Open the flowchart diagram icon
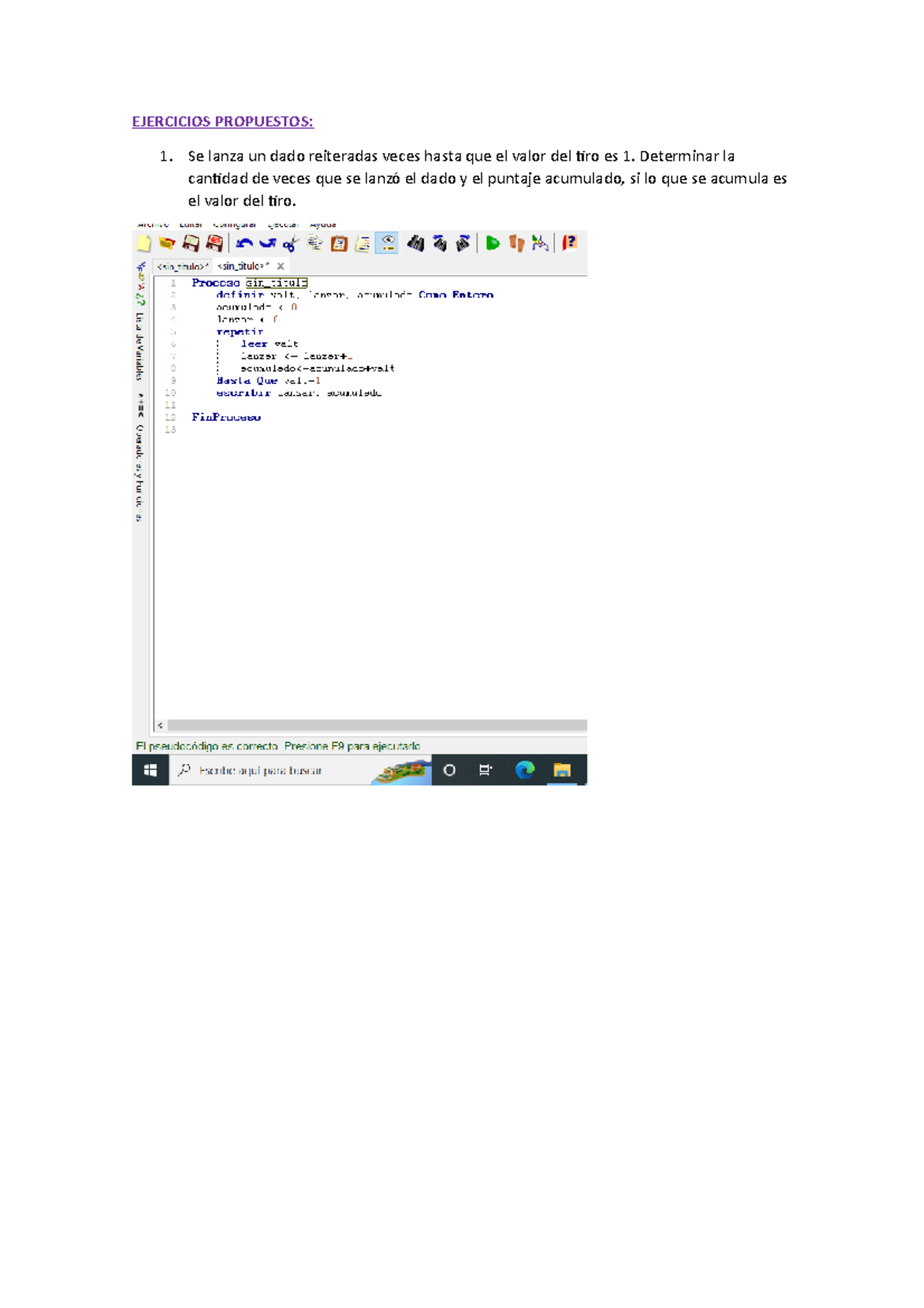The image size is (924, 1308). tap(541, 244)
